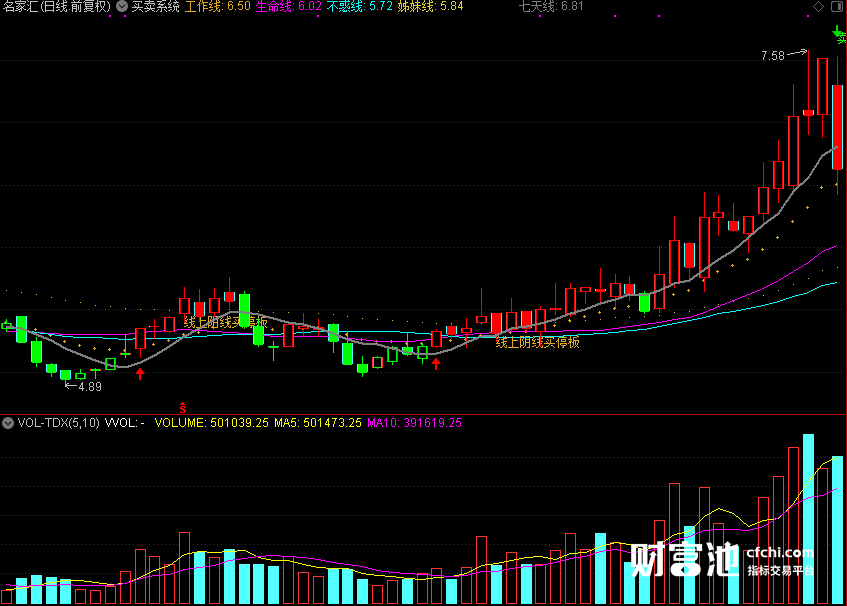Click the red S marker on the time axis

[183, 408]
